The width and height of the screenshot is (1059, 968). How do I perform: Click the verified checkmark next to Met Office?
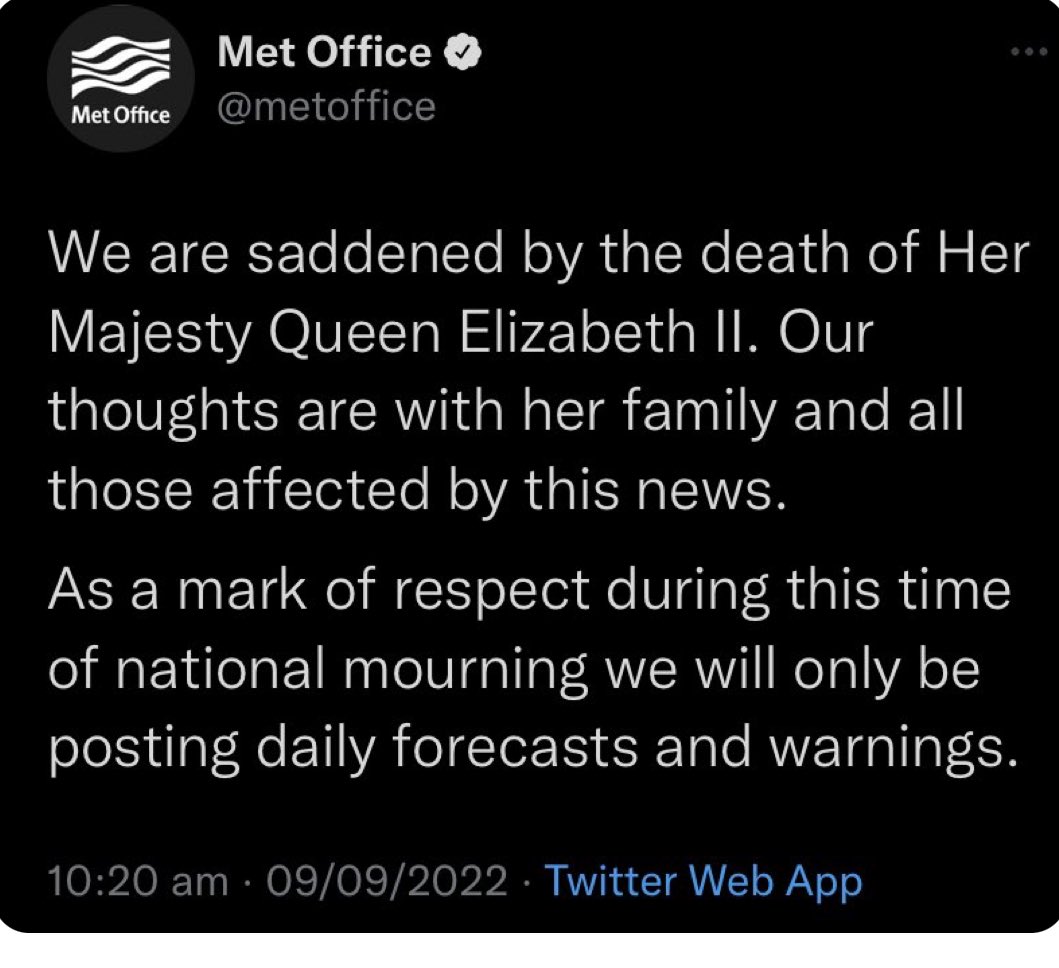[x=464, y=52]
